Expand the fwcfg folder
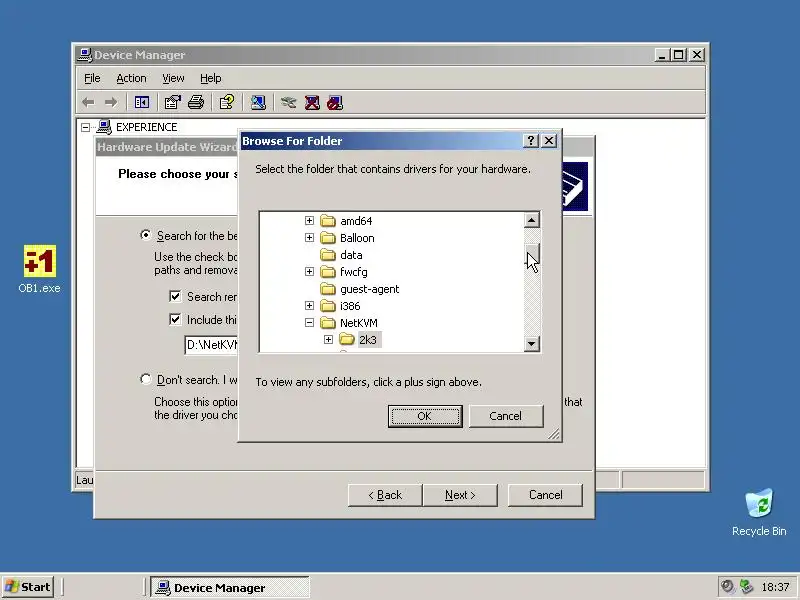 309,271
